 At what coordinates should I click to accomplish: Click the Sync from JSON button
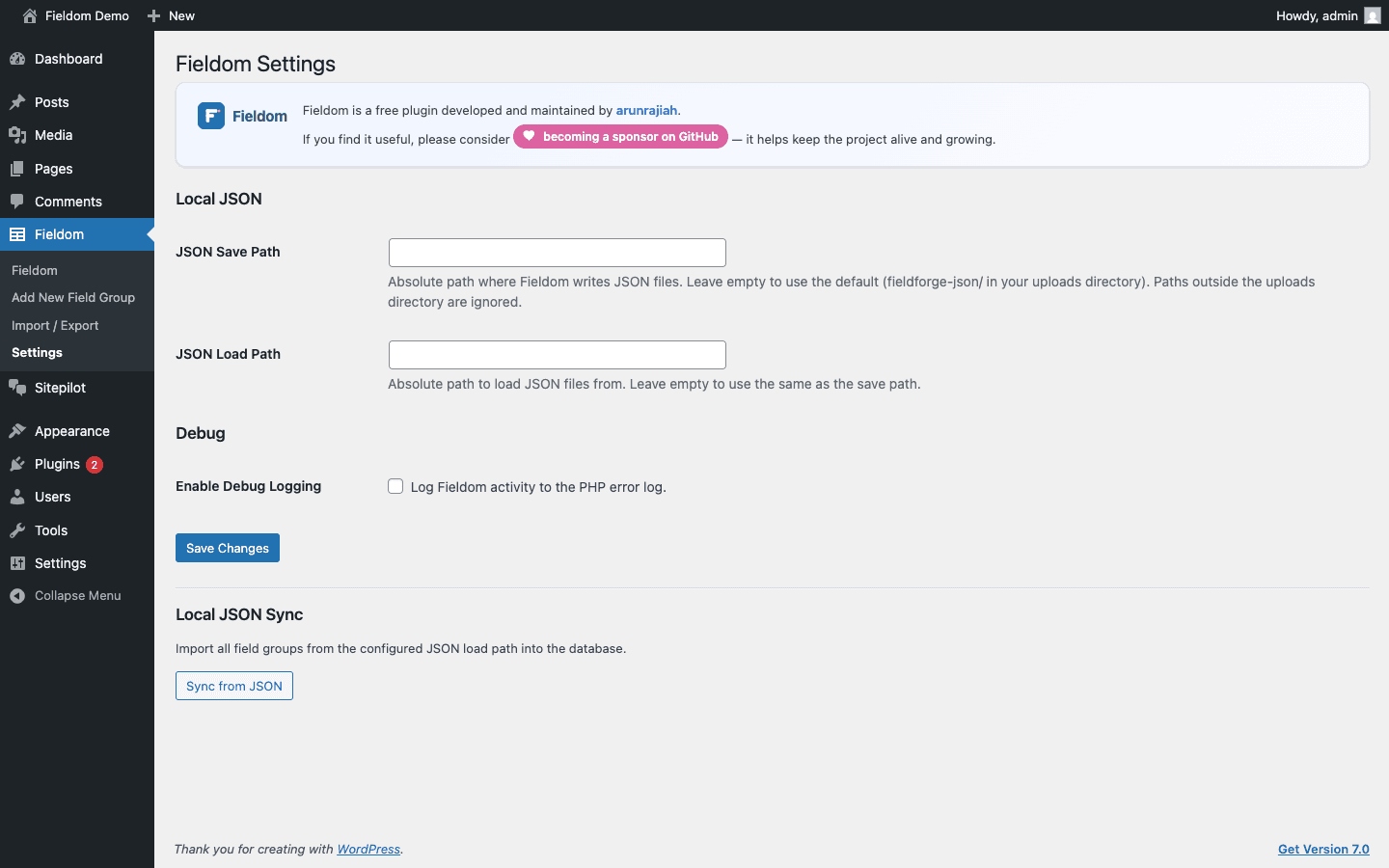point(234,686)
